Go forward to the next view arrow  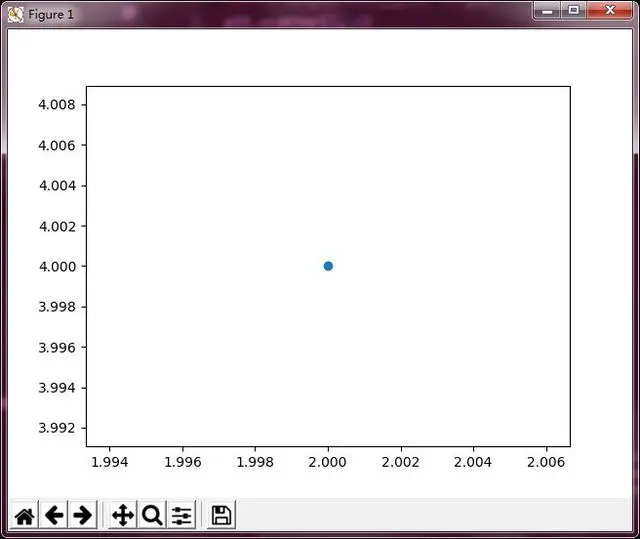[x=82, y=515]
